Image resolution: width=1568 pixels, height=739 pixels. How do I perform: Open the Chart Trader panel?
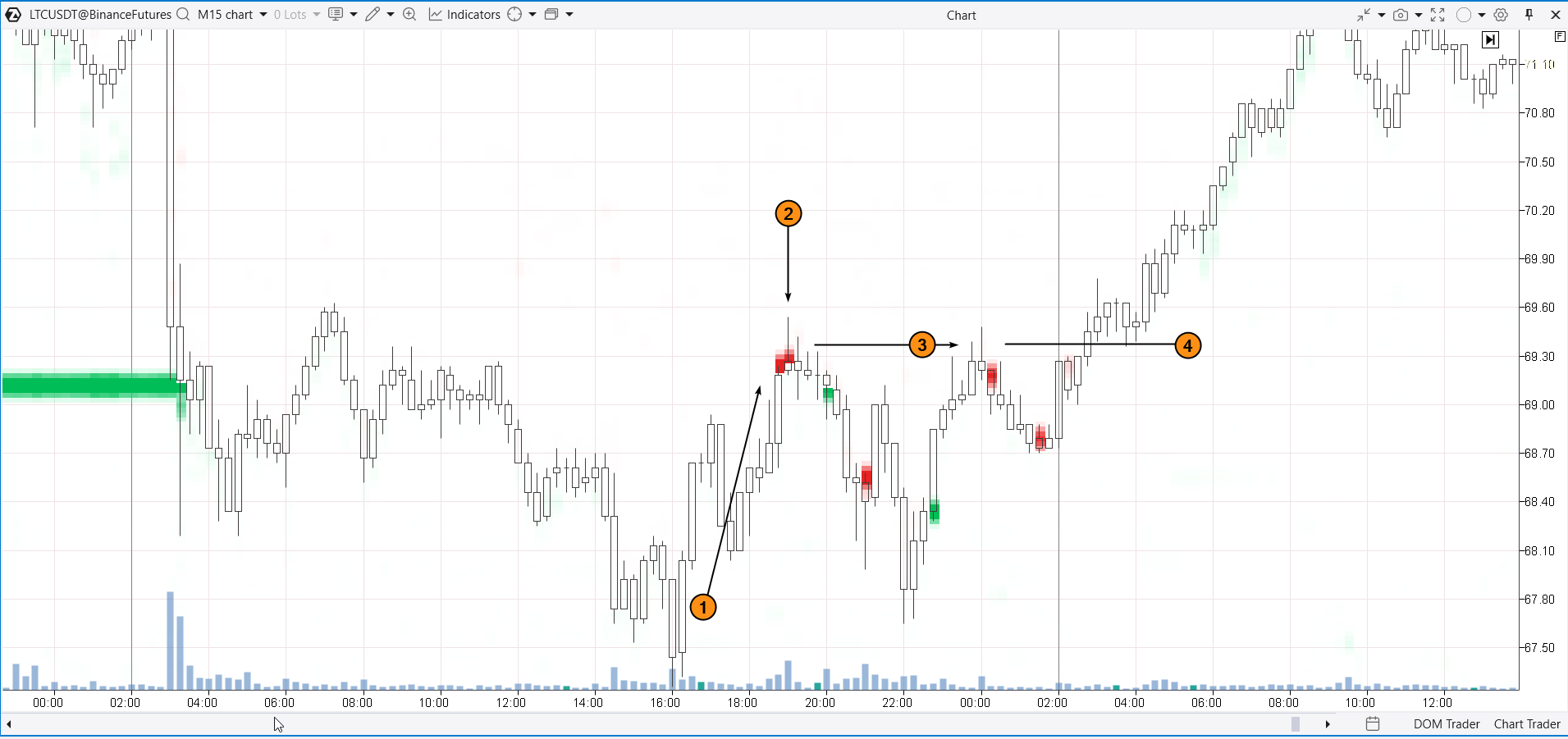coord(1526,724)
